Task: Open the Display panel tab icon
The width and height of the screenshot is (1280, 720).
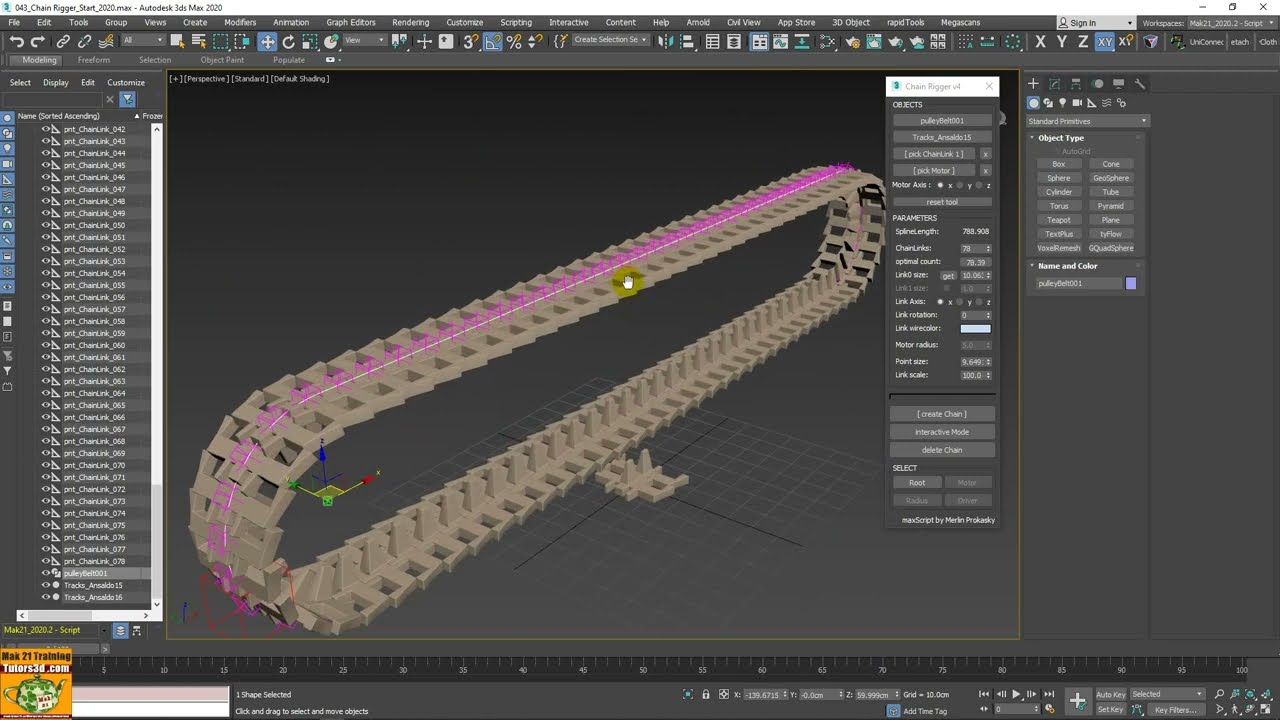Action: [1119, 84]
